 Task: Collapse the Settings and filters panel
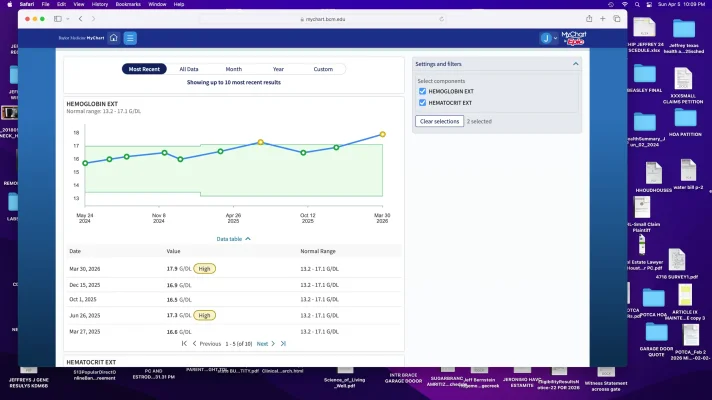click(x=575, y=64)
